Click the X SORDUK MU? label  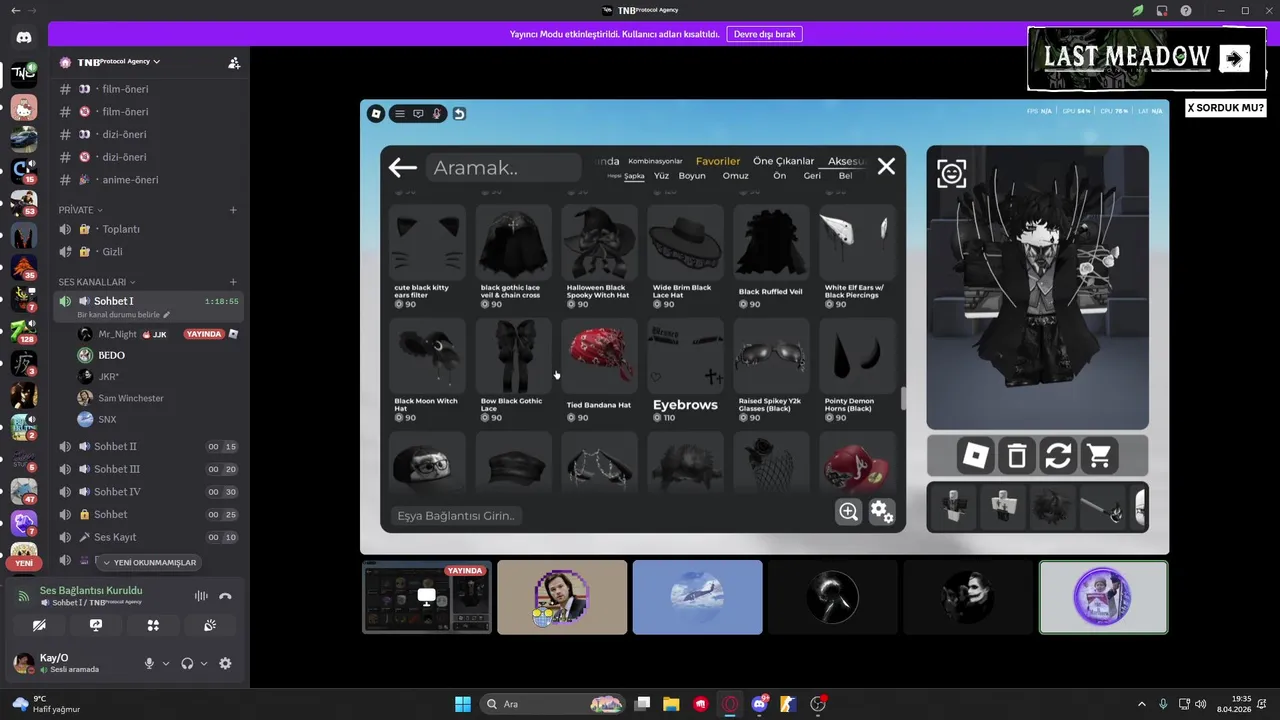[x=1226, y=108]
